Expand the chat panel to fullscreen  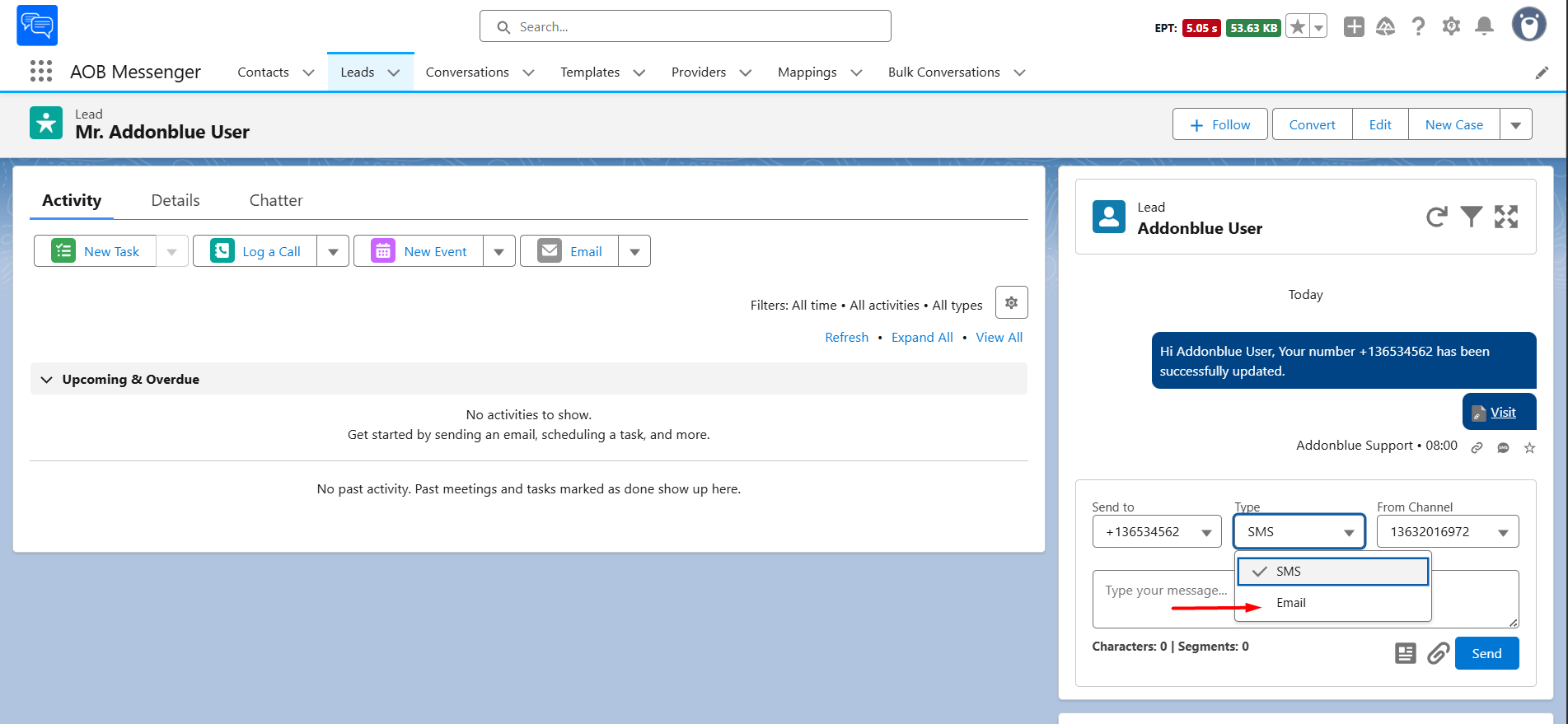[x=1506, y=217]
